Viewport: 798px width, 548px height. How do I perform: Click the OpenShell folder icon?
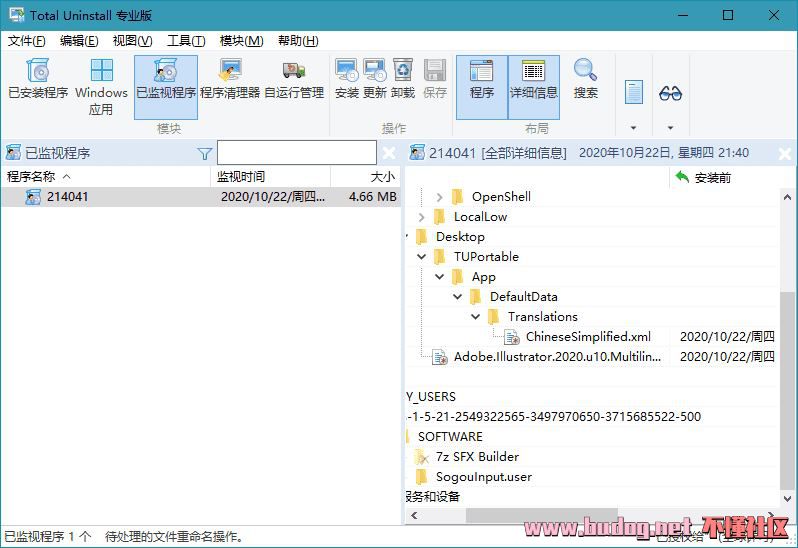(458, 196)
